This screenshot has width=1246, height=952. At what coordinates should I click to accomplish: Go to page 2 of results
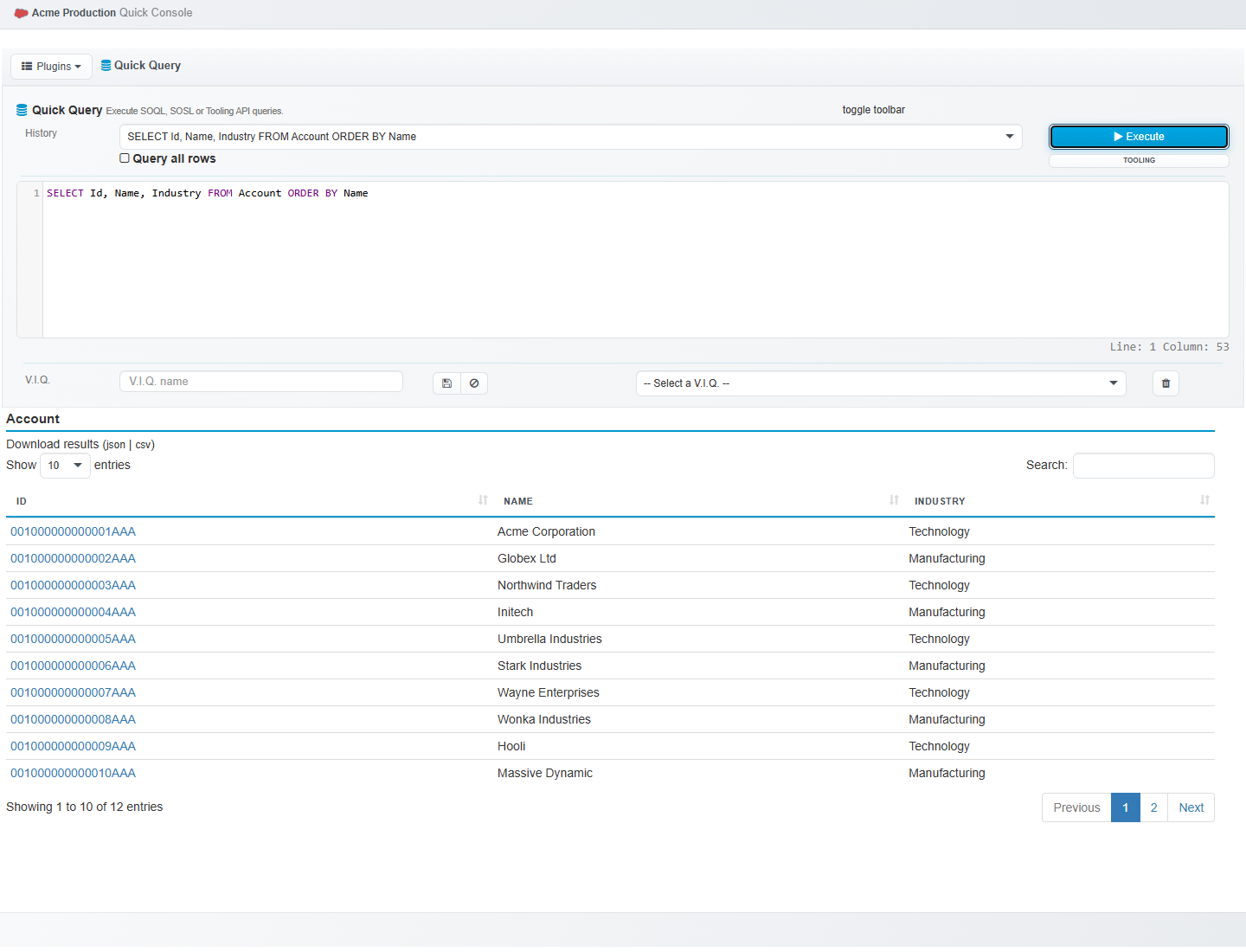coord(1153,807)
